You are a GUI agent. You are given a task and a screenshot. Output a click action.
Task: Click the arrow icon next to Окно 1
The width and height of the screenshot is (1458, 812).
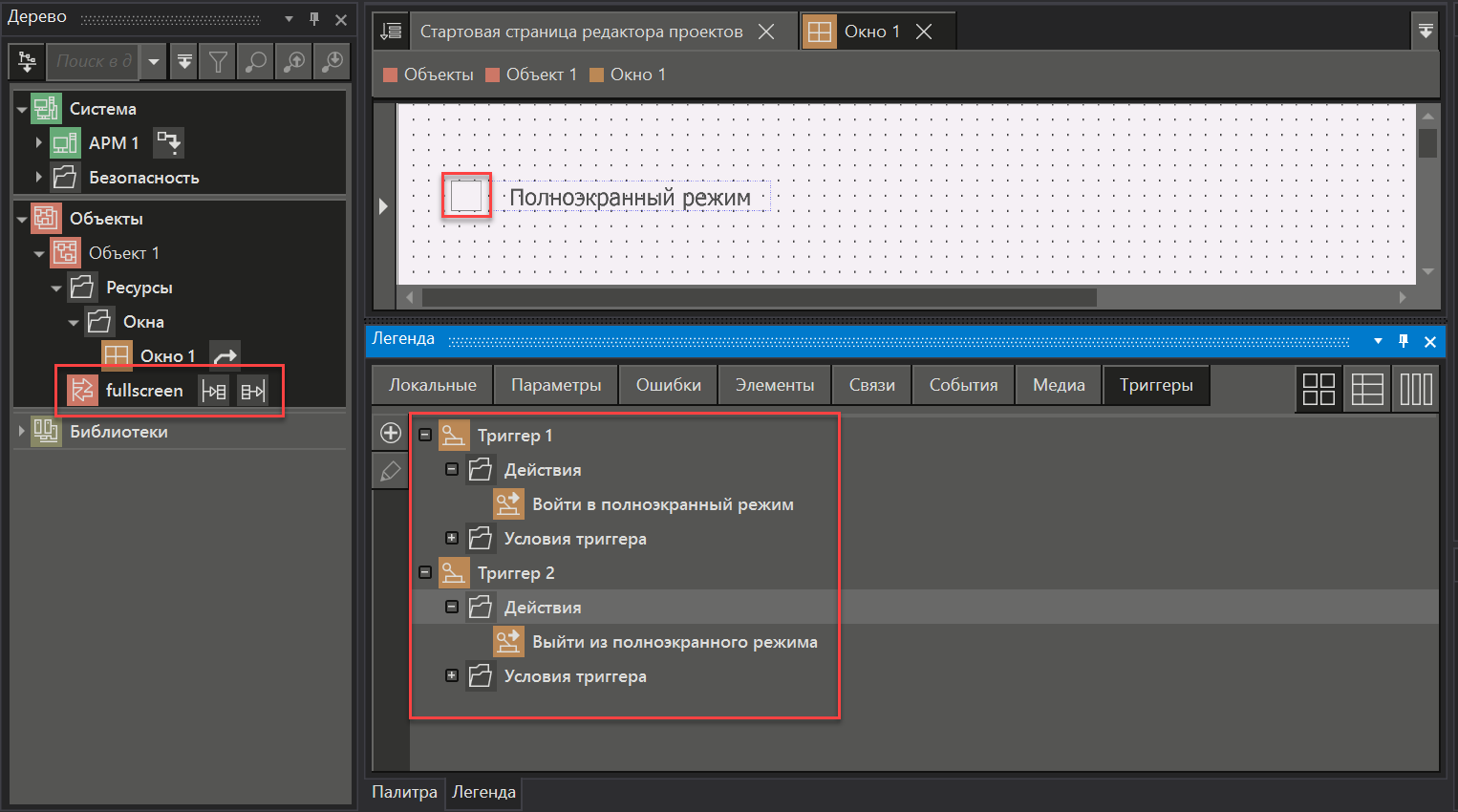(x=225, y=356)
